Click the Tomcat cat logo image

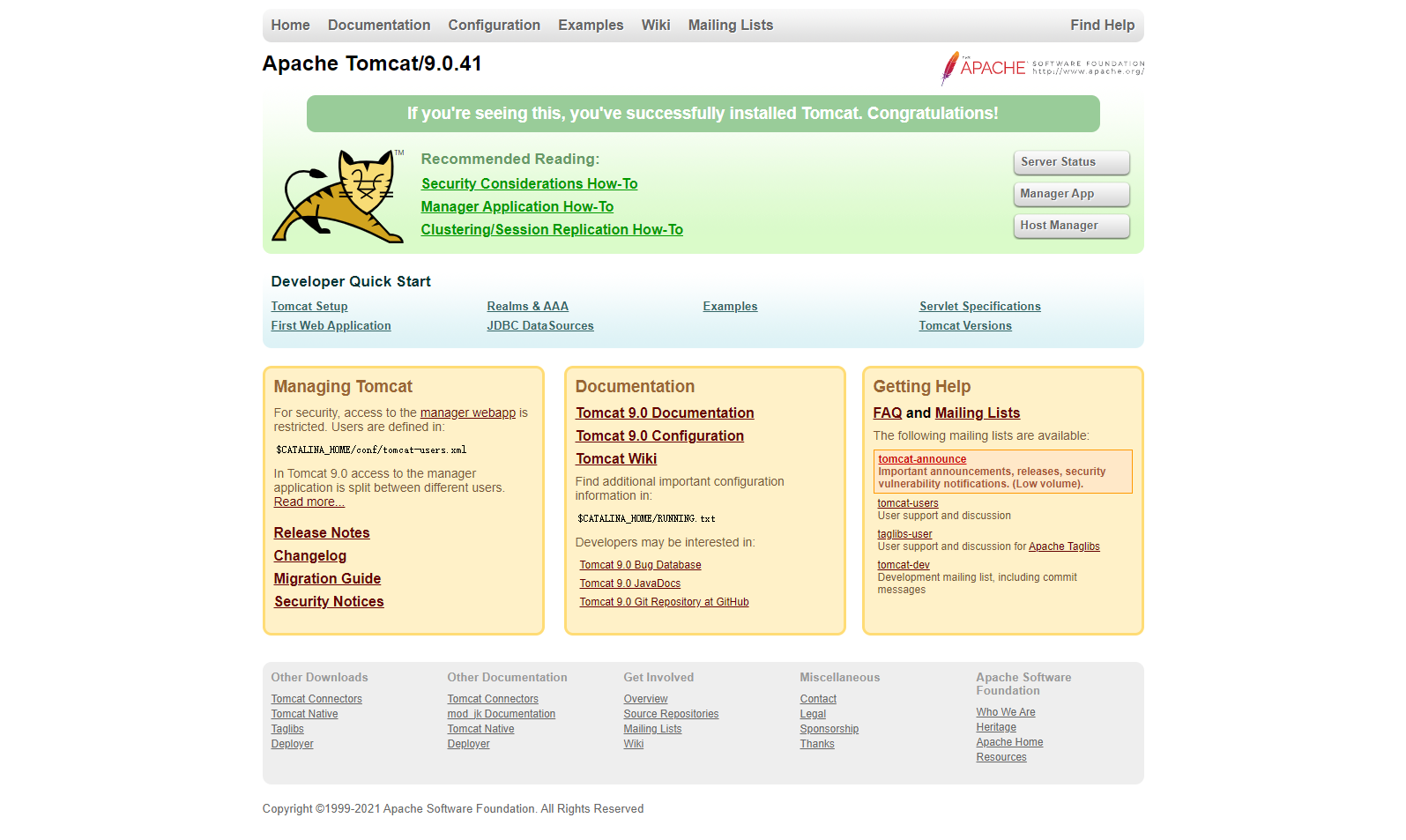[x=338, y=196]
